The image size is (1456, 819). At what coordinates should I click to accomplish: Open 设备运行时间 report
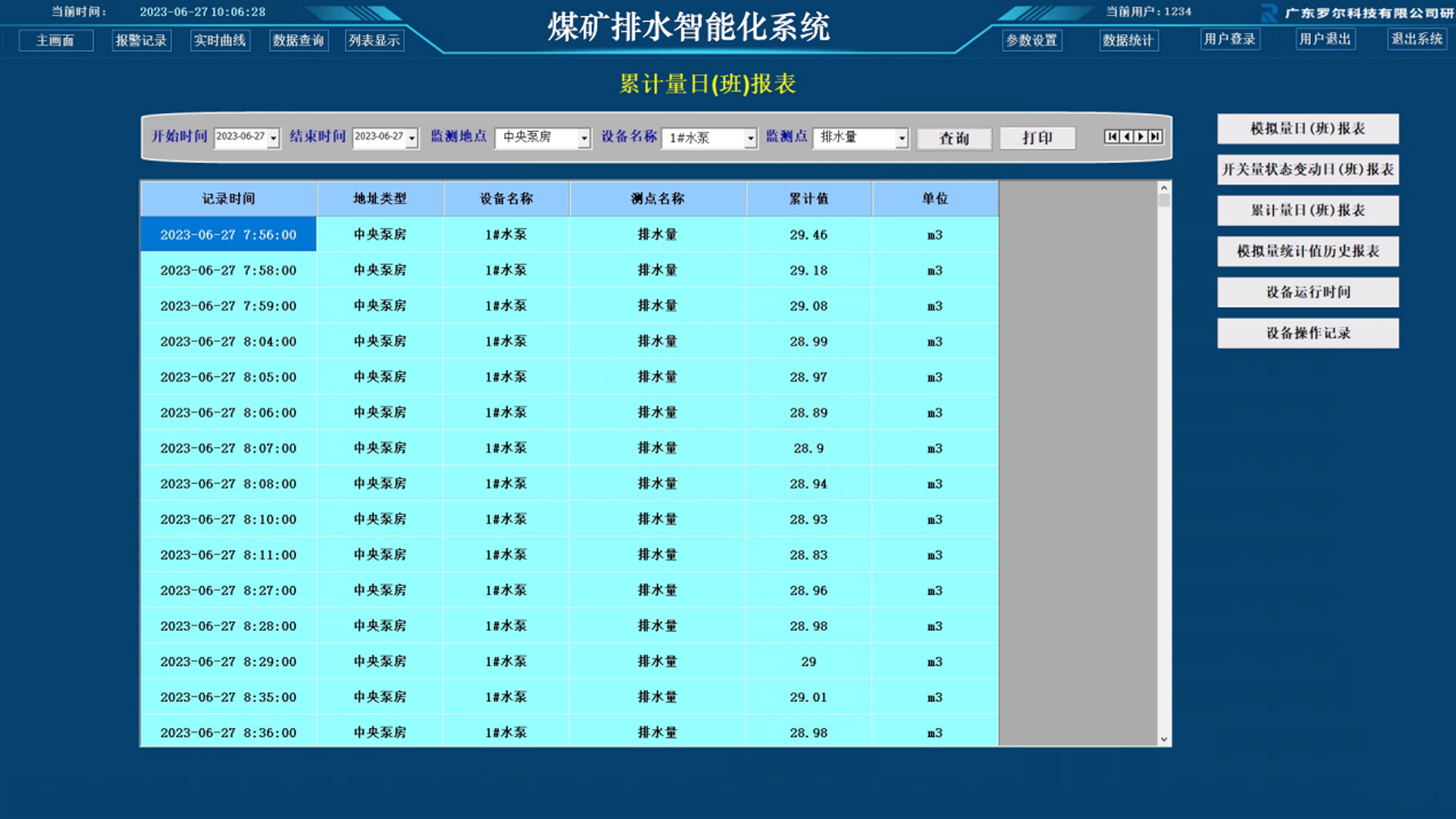1308,293
